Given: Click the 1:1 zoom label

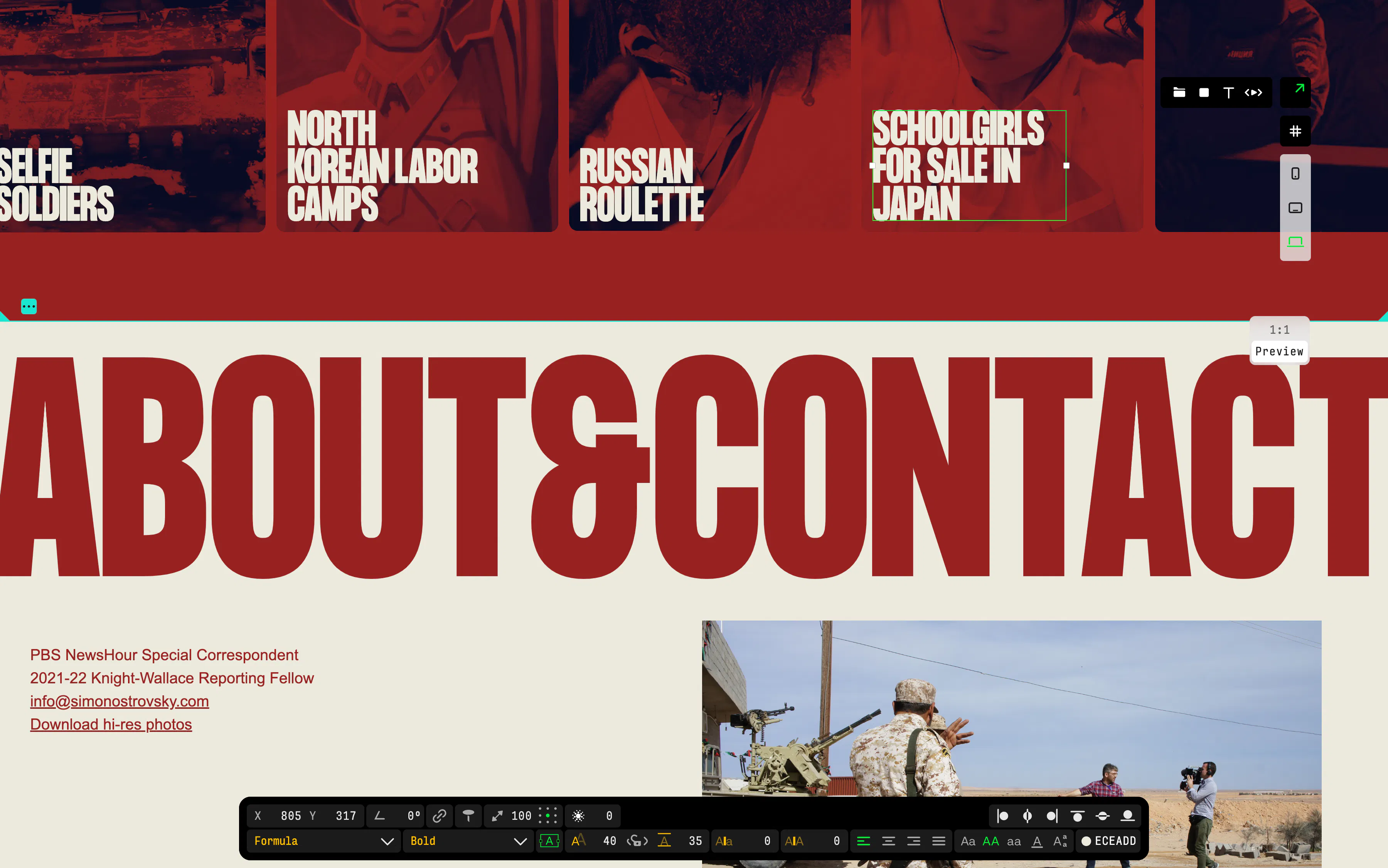Looking at the screenshot, I should [1279, 330].
